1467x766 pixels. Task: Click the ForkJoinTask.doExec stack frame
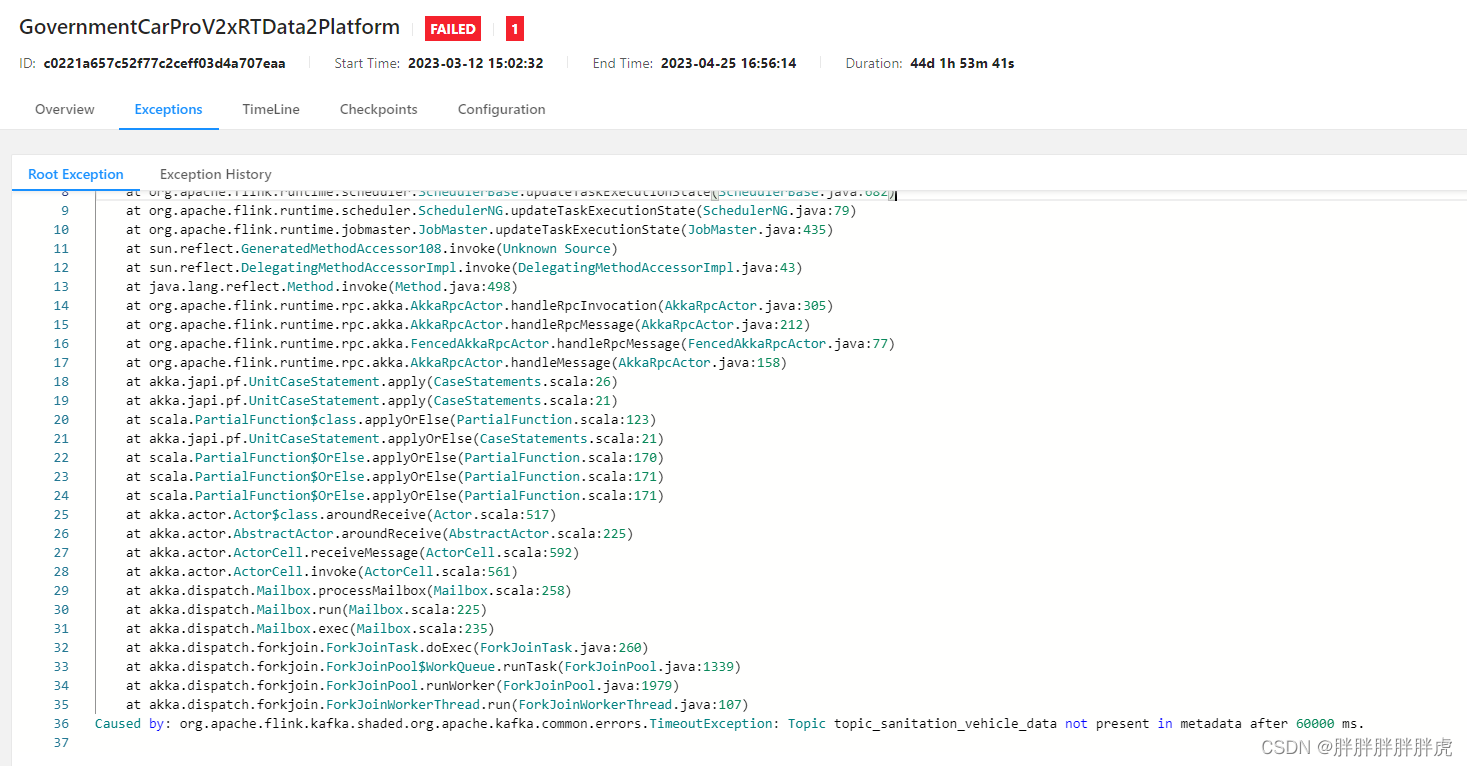pyautogui.click(x=387, y=648)
